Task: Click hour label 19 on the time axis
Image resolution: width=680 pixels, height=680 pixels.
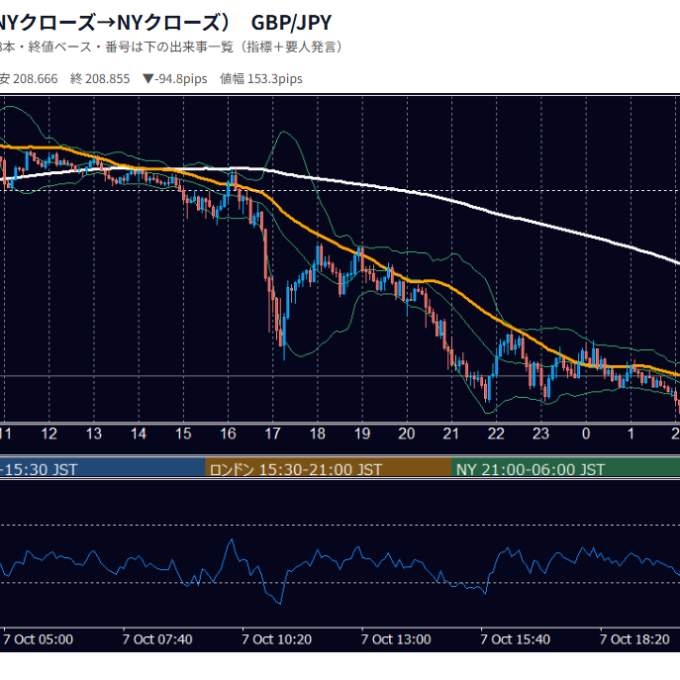Action: point(362,434)
